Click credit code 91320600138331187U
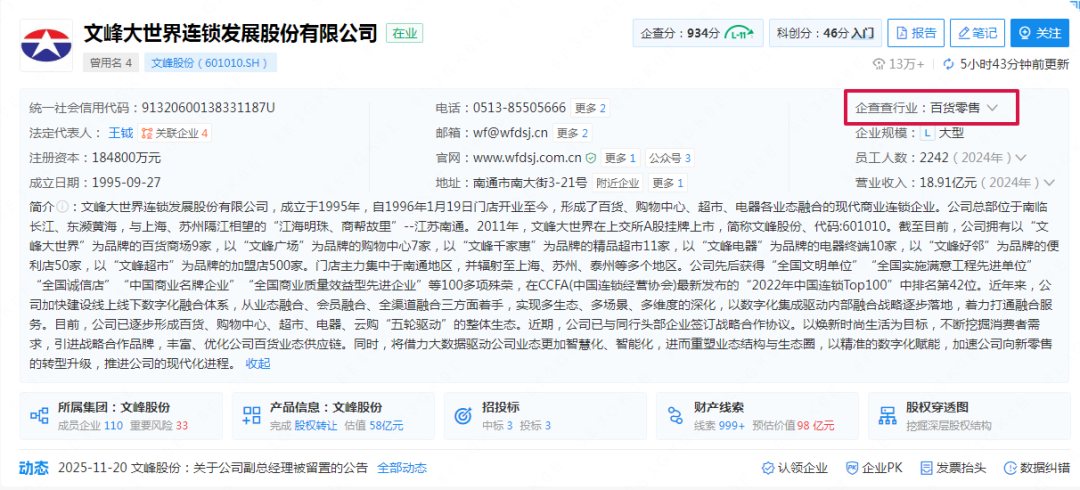This screenshot has height=490, width=1080. coord(208,108)
